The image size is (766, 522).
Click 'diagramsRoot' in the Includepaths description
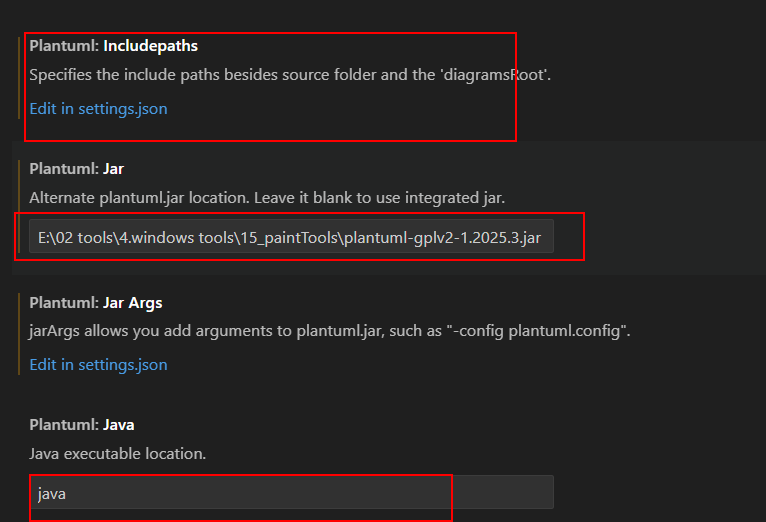493,75
